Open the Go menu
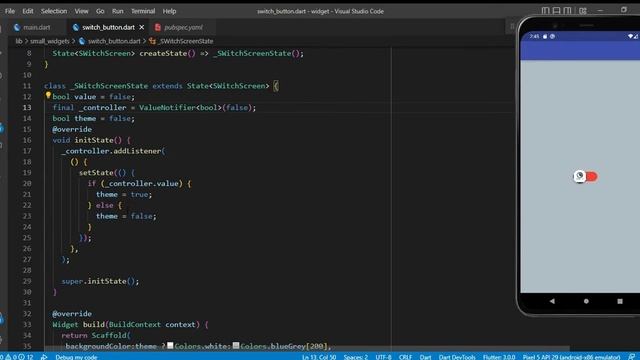Image resolution: width=640 pixels, height=360 pixels. tap(100, 11)
